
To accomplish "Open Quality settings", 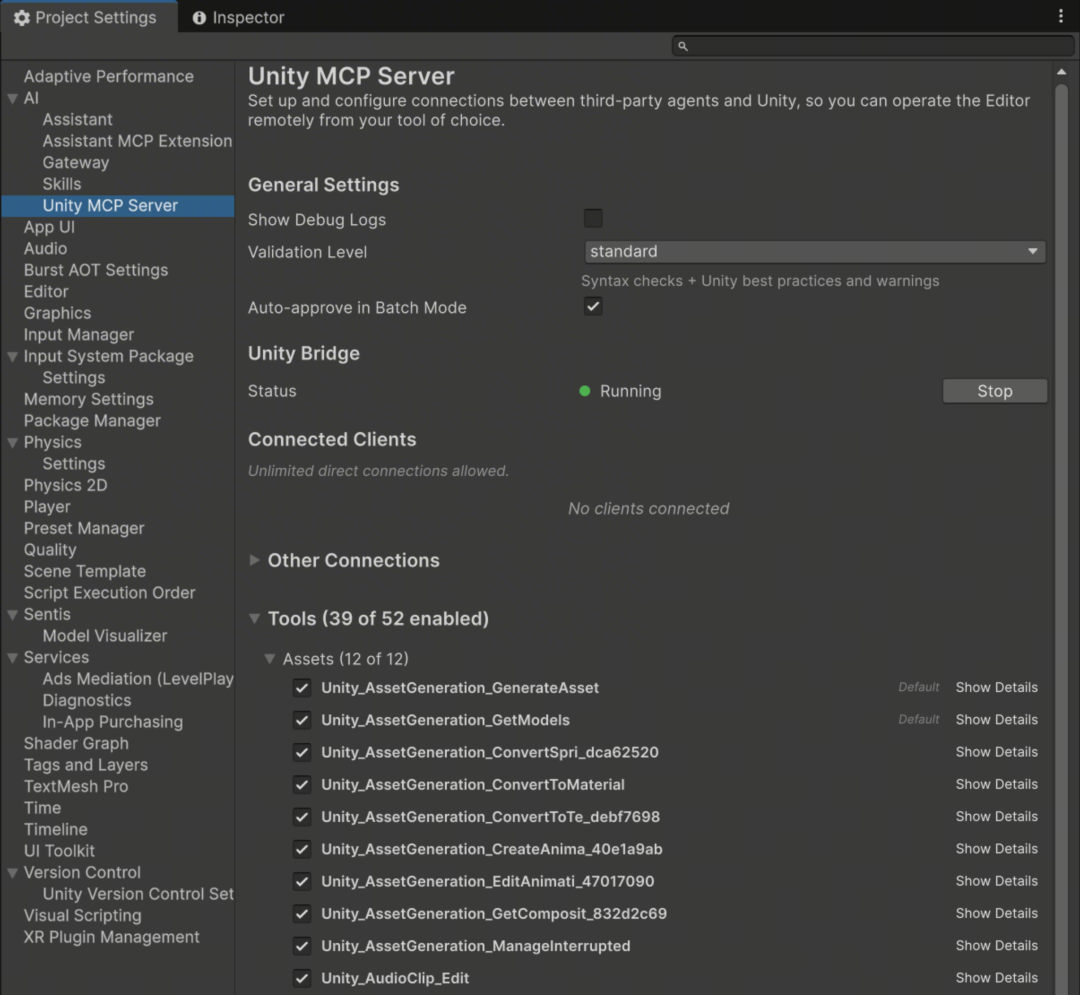I will click(x=50, y=550).
